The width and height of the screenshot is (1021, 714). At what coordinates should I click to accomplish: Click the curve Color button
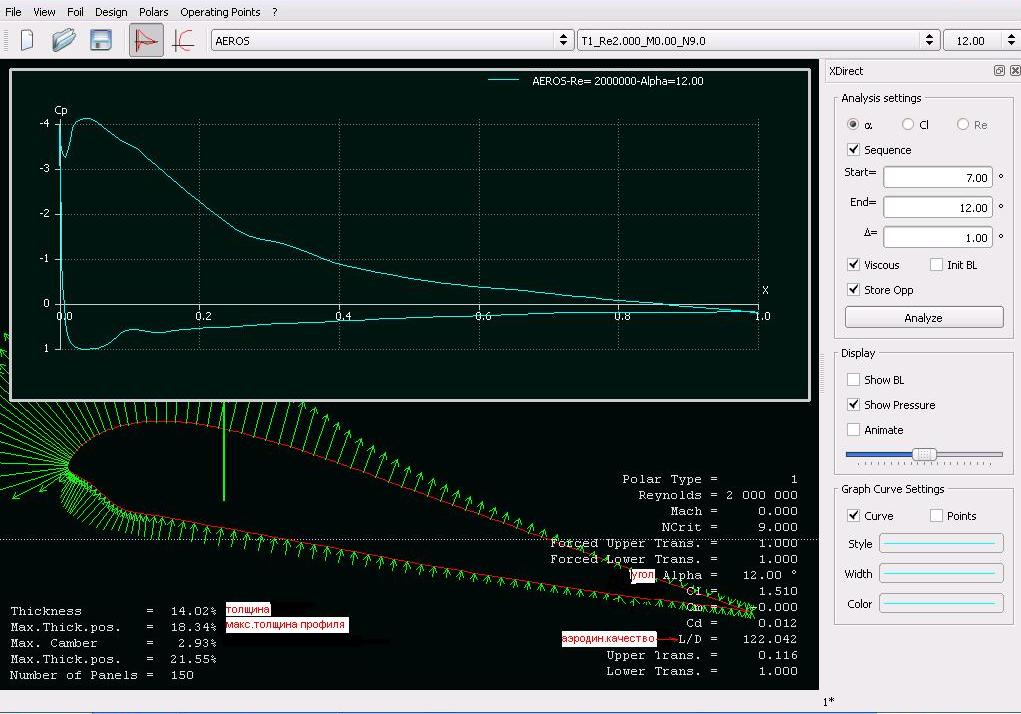point(940,604)
